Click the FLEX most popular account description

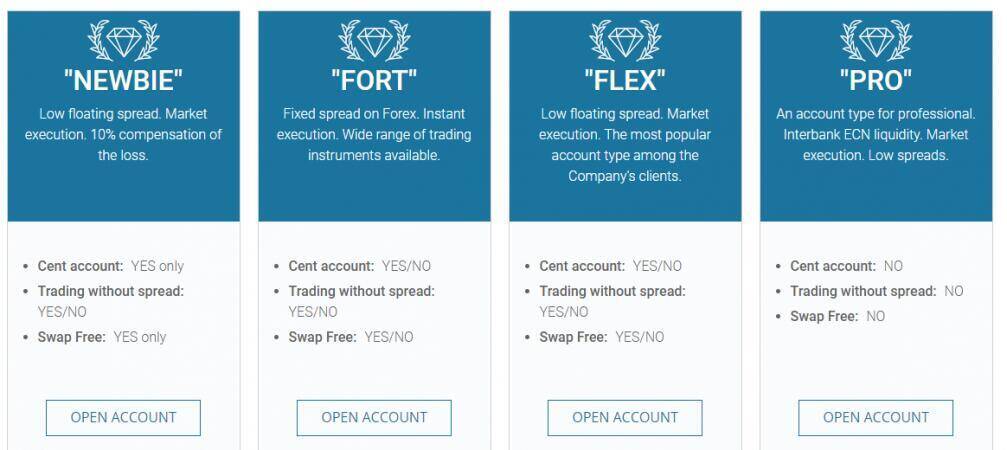coord(625,145)
